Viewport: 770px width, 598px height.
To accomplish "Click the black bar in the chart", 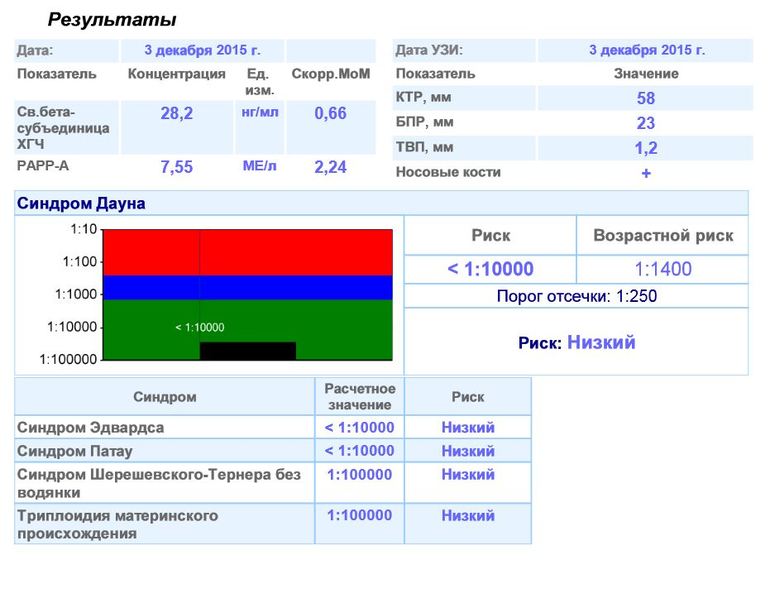I will click(x=248, y=351).
